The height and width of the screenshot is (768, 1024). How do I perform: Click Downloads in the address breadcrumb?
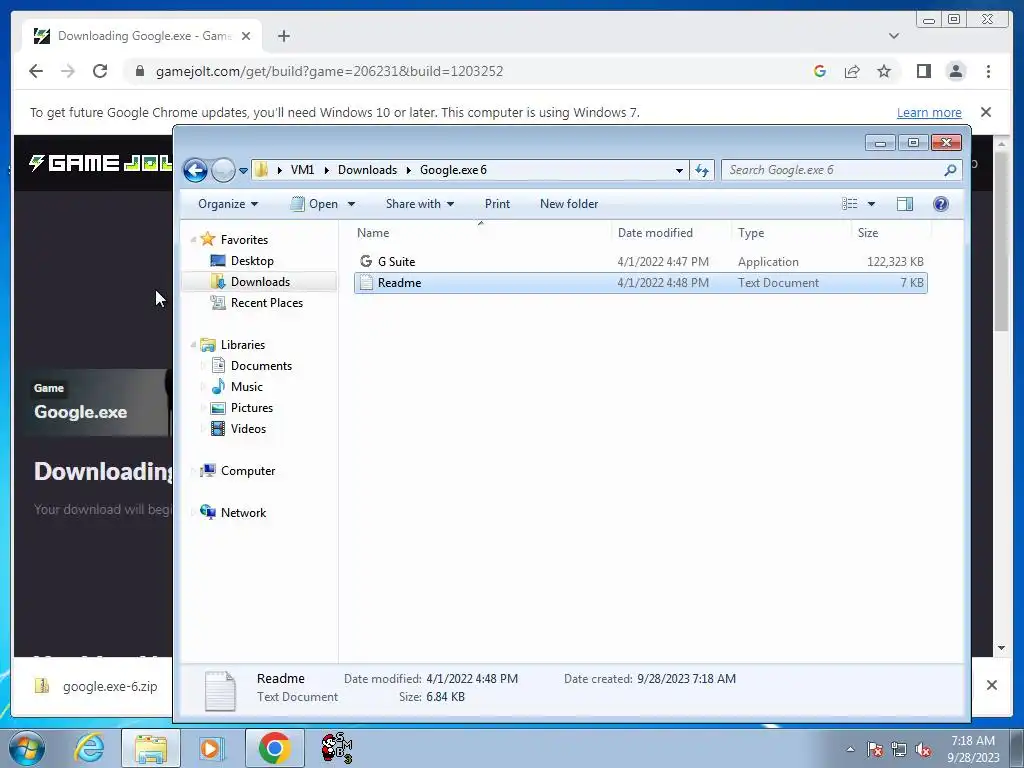[367, 170]
